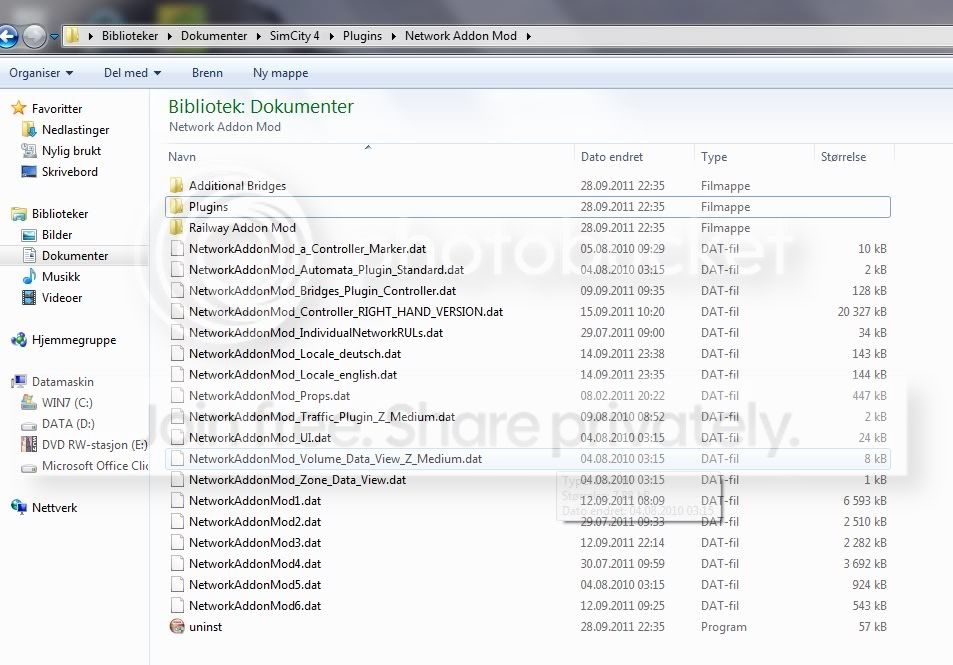Click the Back navigation arrow
This screenshot has height=665, width=953.
(x=7, y=36)
